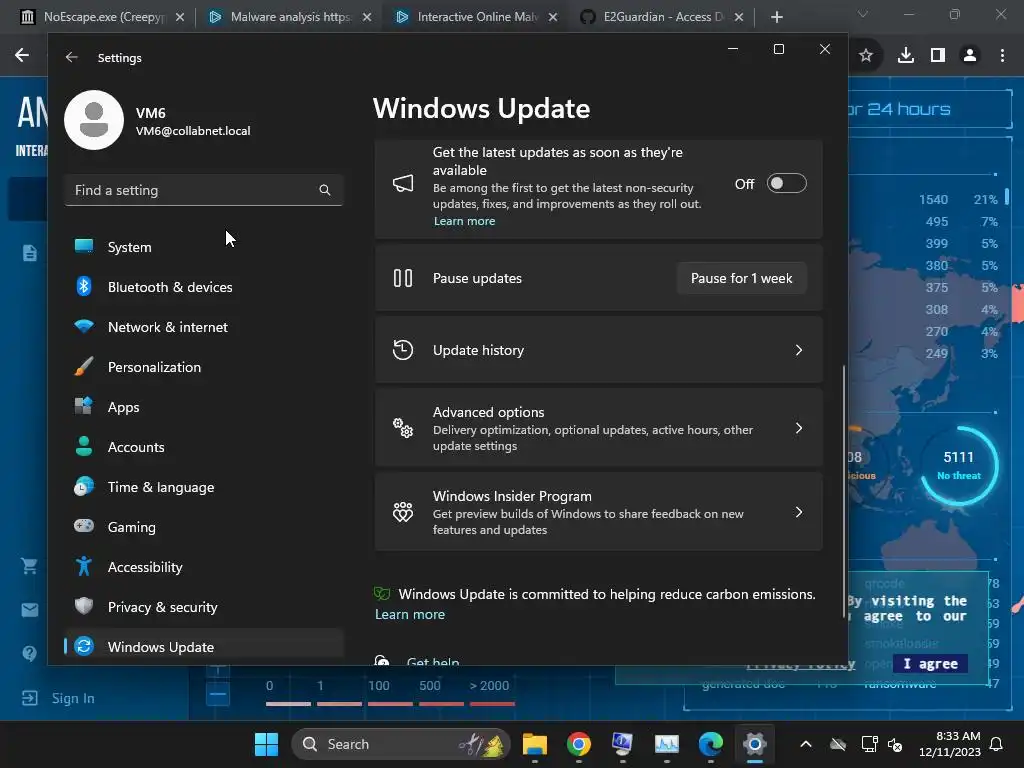The width and height of the screenshot is (1024, 768).
Task: Click Windows Update sync icon in sidebar
Action: tap(84, 647)
